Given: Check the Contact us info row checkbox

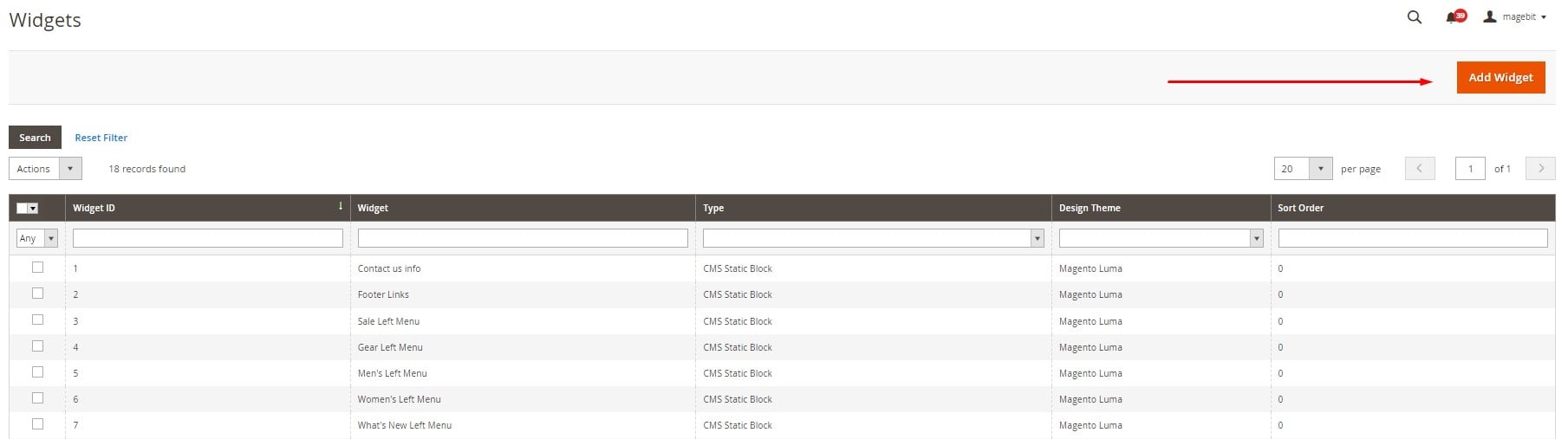Looking at the screenshot, I should (37, 268).
